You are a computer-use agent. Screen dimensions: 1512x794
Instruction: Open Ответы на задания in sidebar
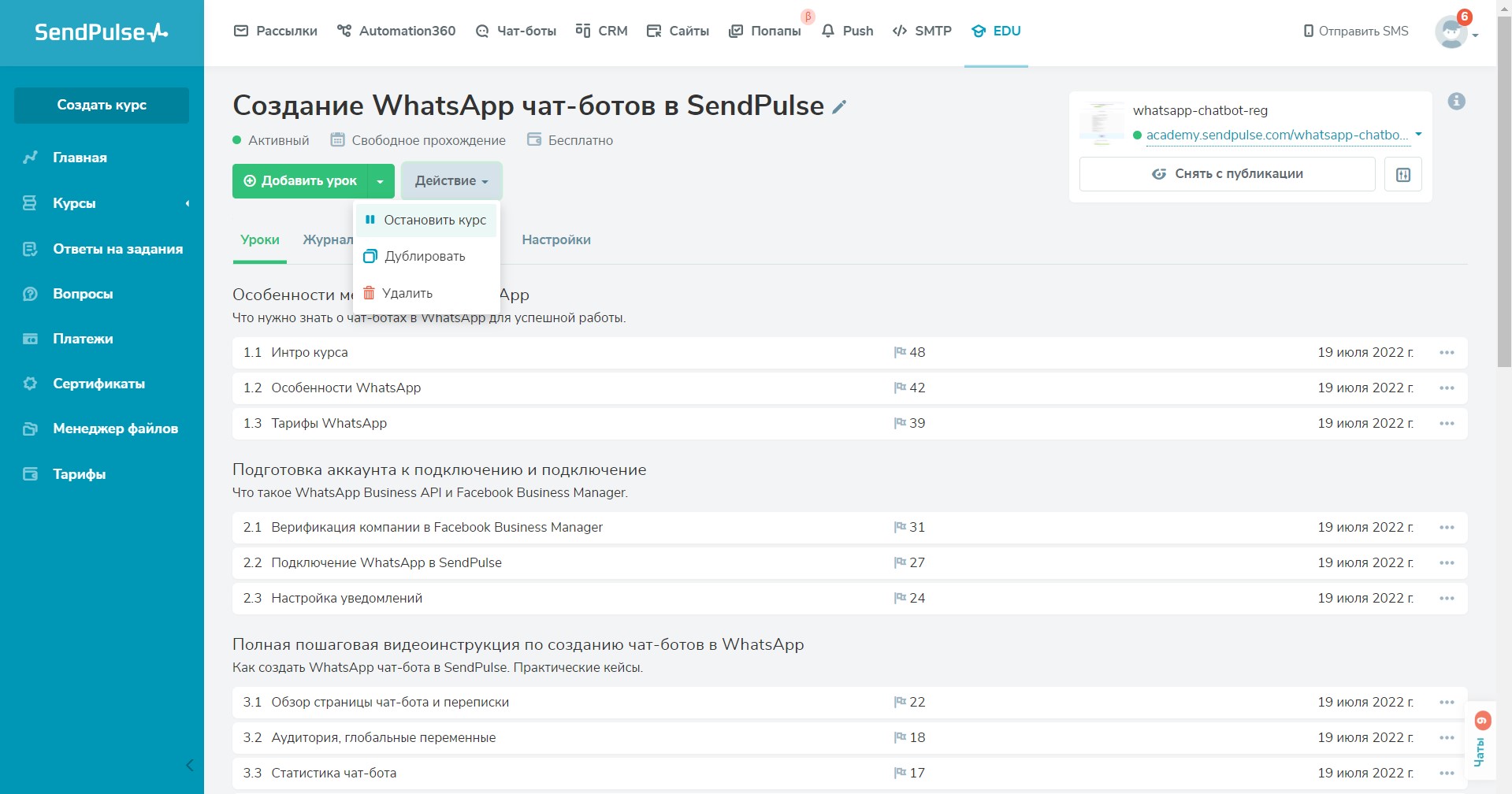pyautogui.click(x=117, y=249)
